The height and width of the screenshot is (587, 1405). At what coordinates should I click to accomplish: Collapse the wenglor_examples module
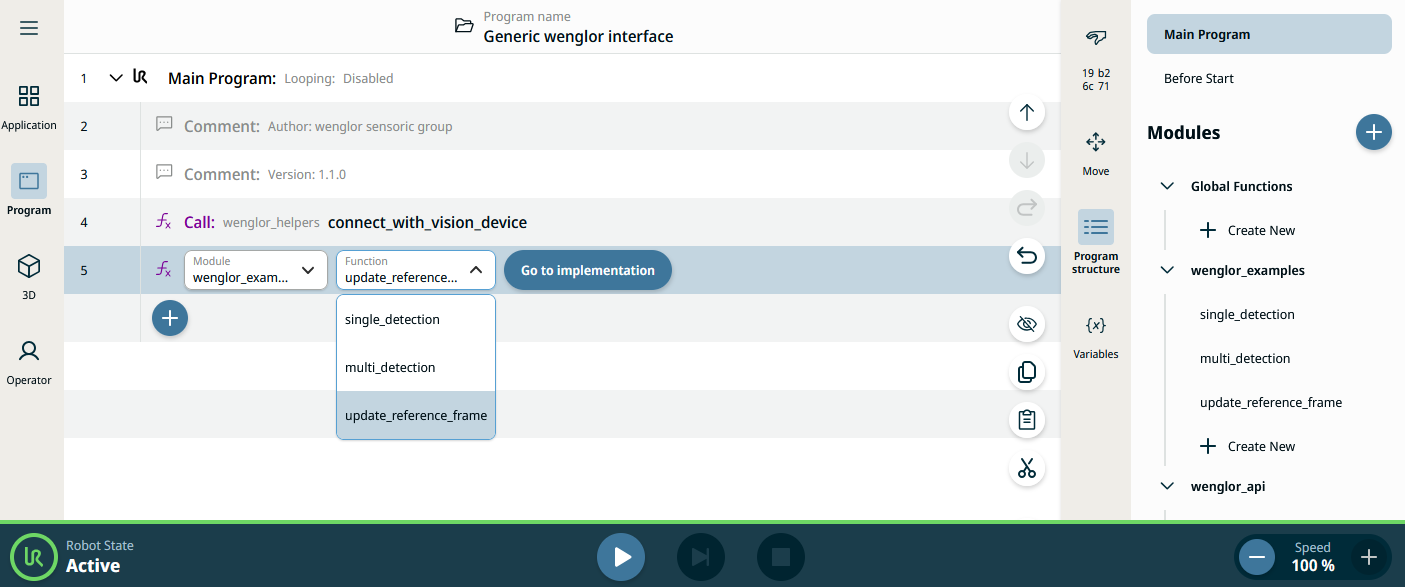[1166, 270]
